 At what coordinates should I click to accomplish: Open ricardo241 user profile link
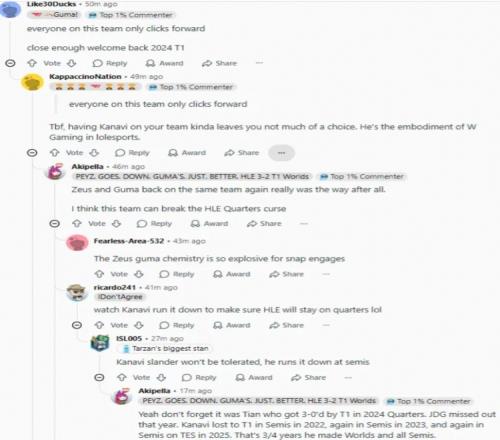coord(115,287)
